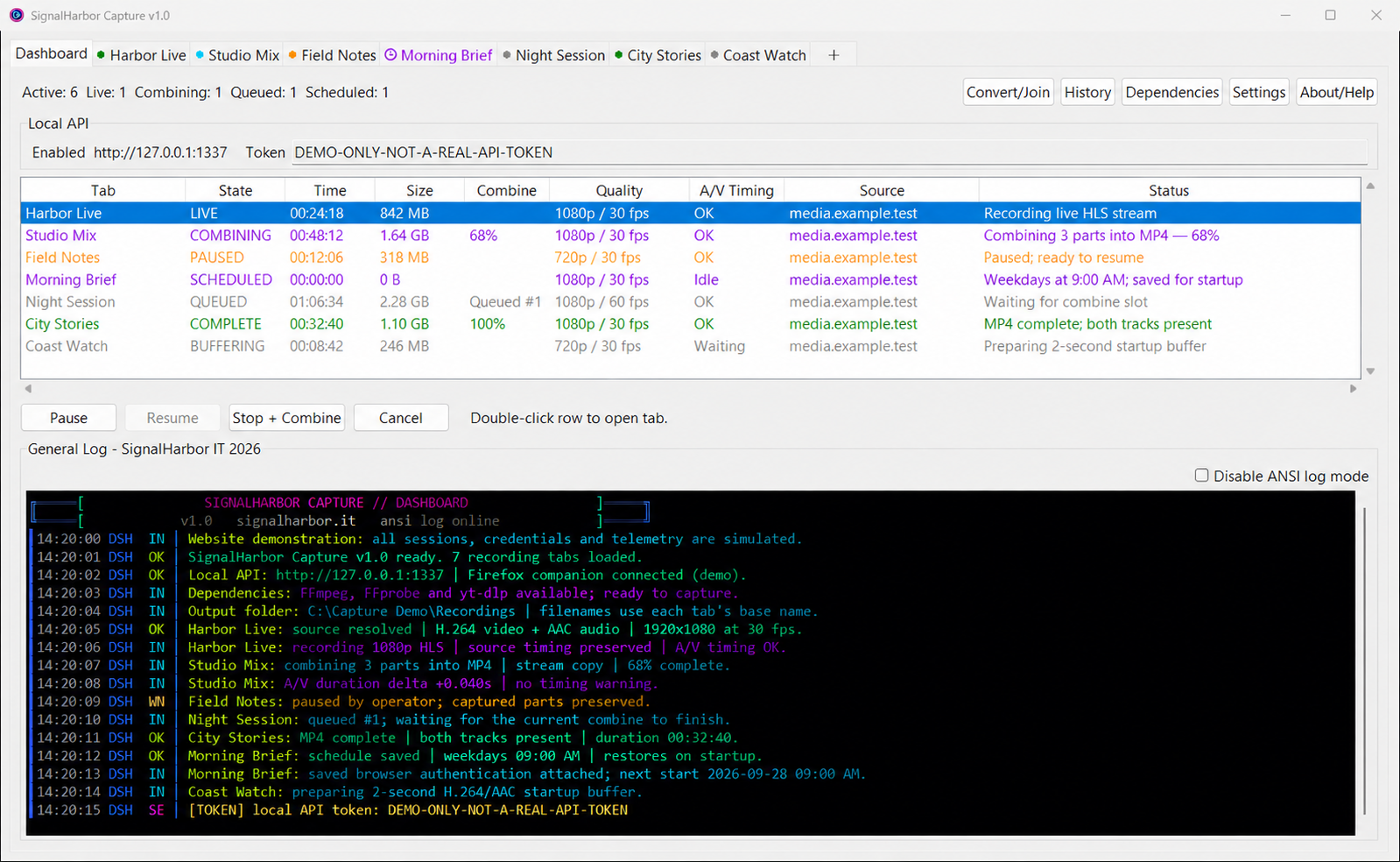1400x862 pixels.
Task: Pause the selected recording
Action: (68, 418)
